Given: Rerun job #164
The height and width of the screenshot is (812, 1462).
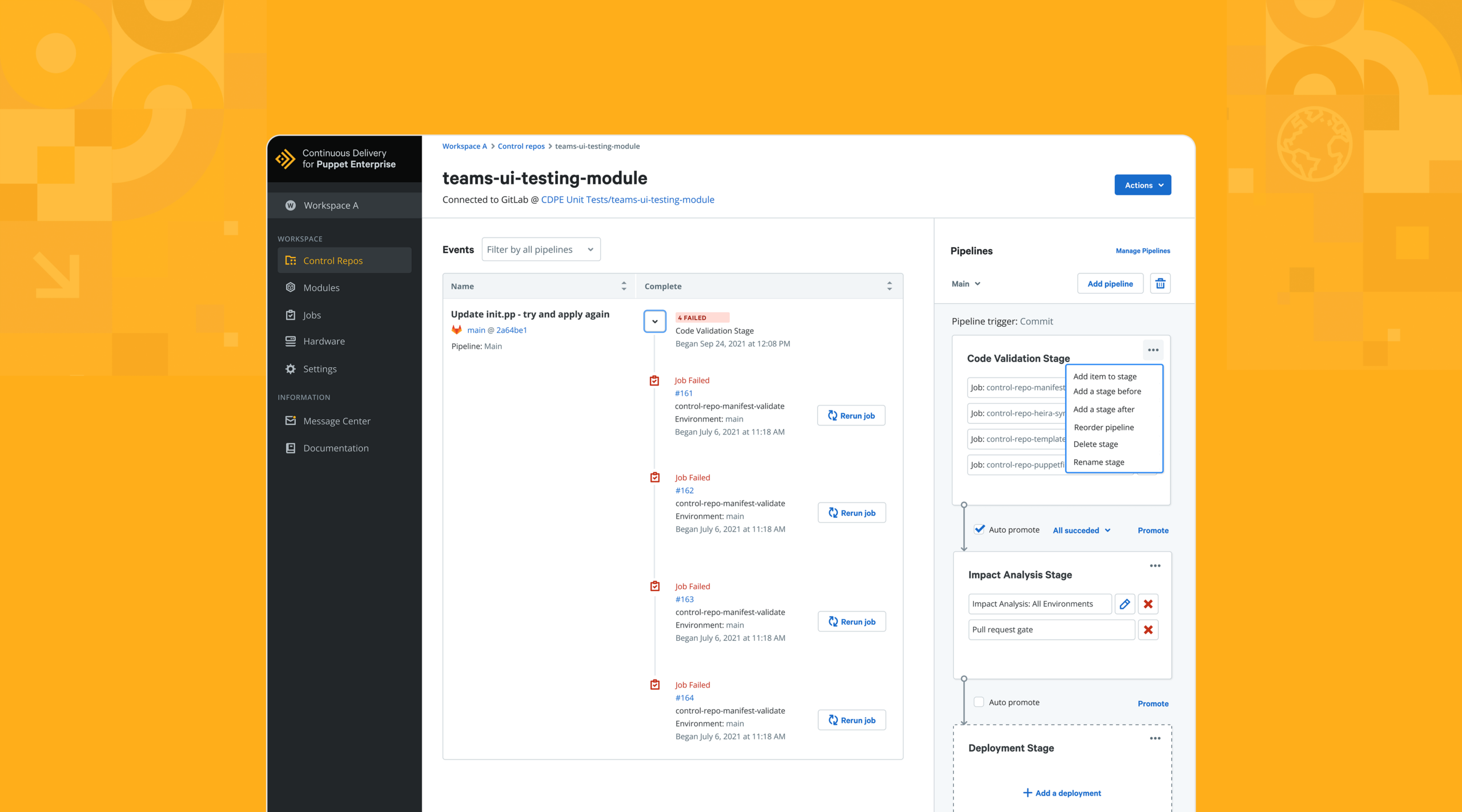Looking at the screenshot, I should (852, 720).
